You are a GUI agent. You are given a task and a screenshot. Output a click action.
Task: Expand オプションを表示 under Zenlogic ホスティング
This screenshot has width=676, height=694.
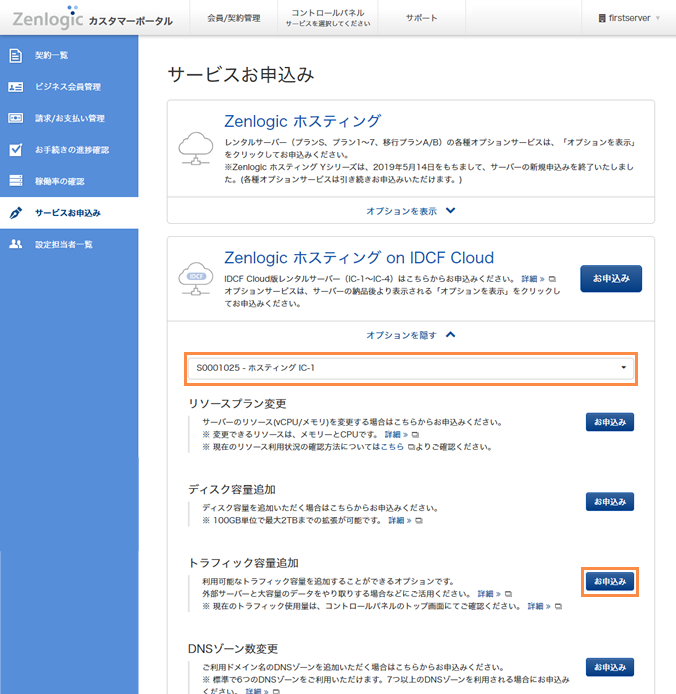tap(410, 211)
